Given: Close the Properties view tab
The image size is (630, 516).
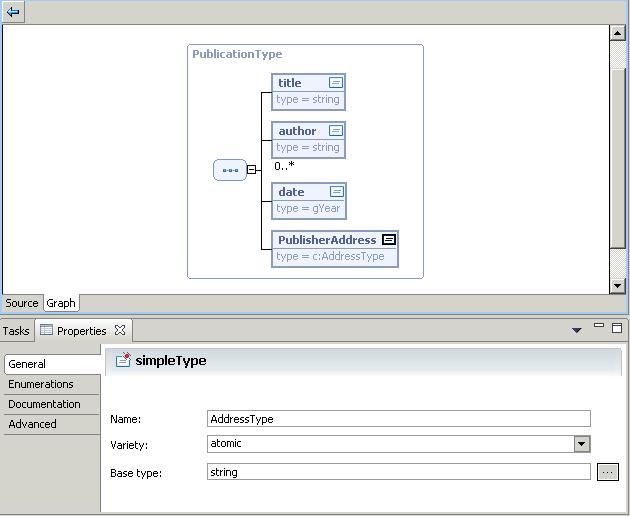Looking at the screenshot, I should (x=120, y=330).
